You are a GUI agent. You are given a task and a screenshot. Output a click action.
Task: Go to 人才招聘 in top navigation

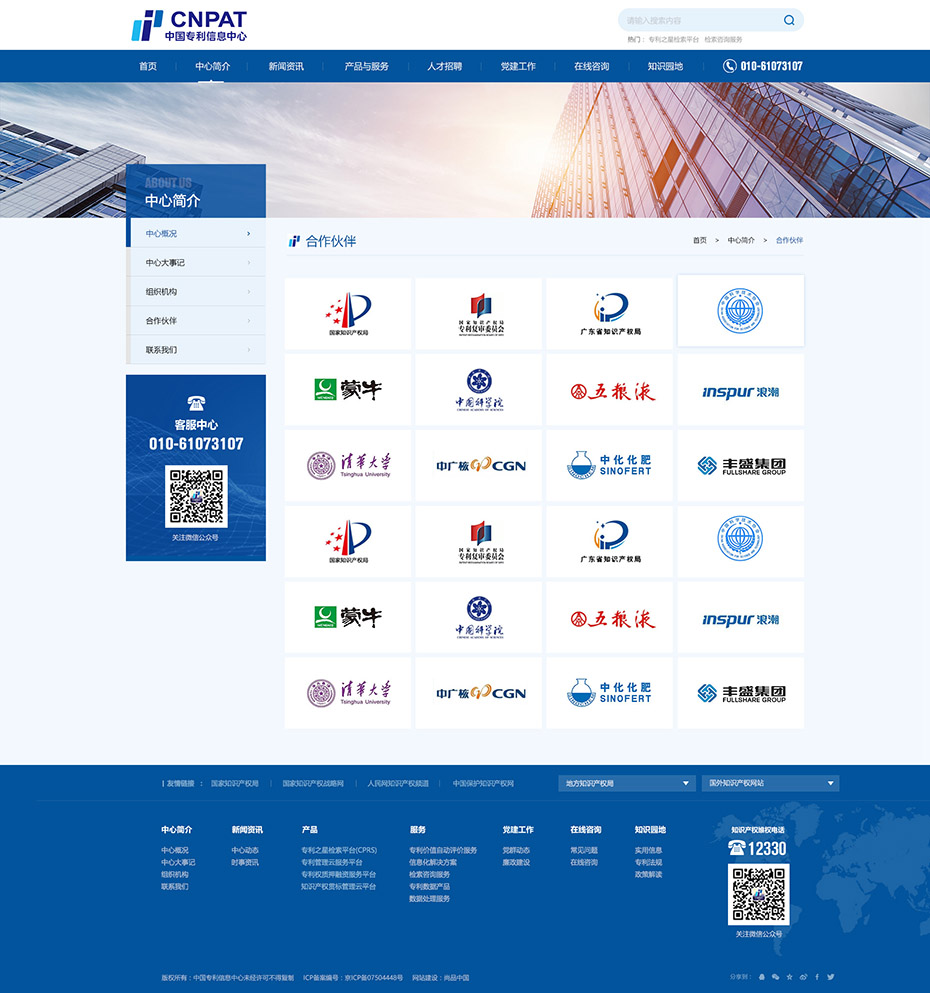click(444, 66)
